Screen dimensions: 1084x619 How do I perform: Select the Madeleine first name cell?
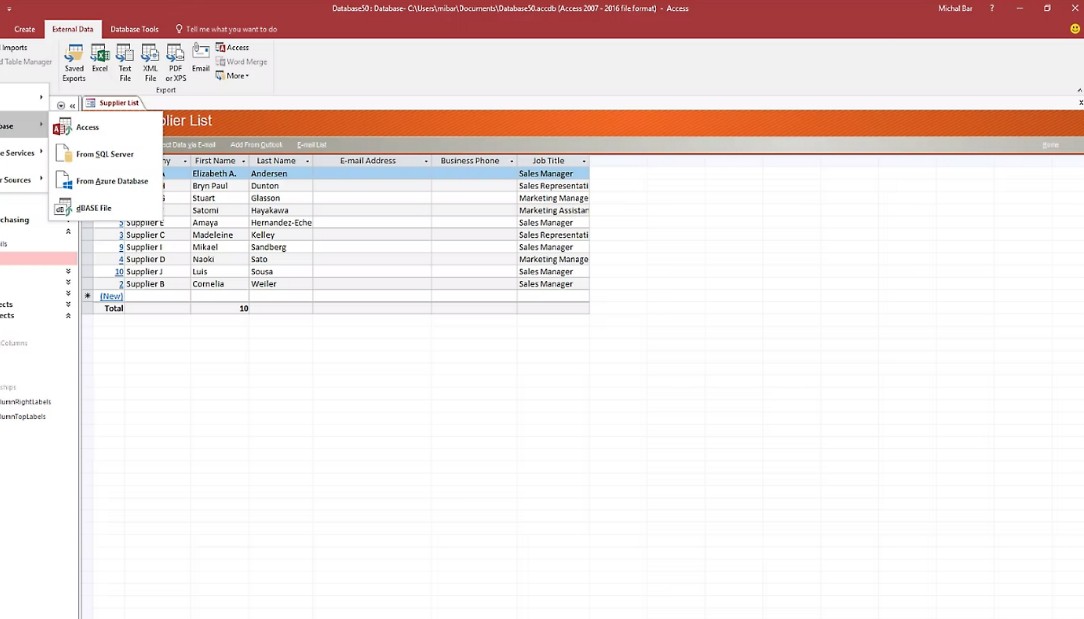point(220,235)
